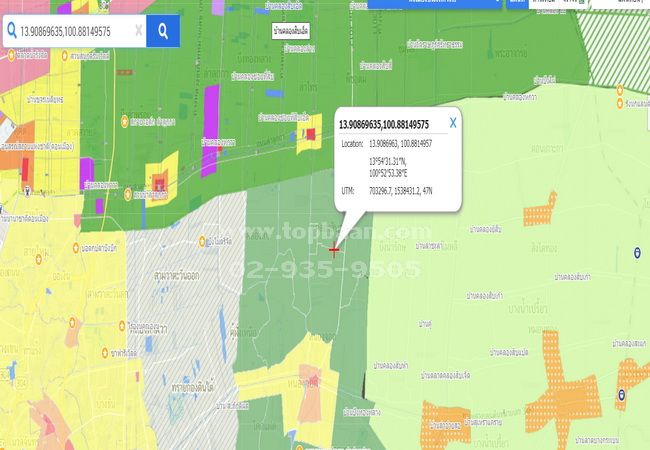Viewport: 650px width, 450px height.
Task: Close the coordinates info popup
Action: (x=452, y=123)
